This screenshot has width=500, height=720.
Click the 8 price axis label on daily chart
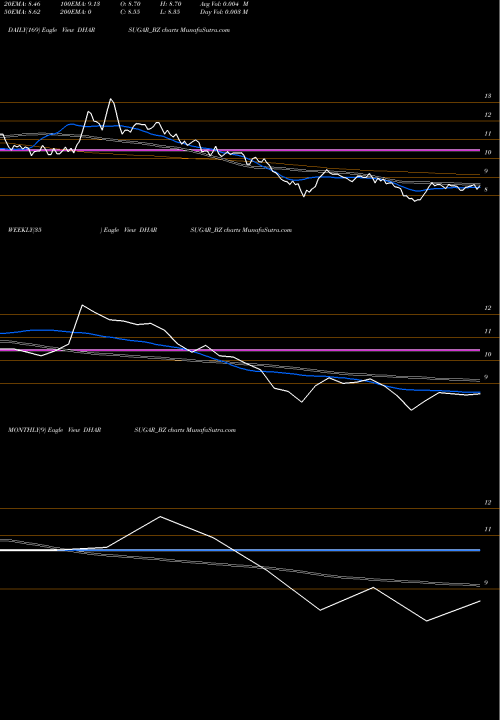488,190
